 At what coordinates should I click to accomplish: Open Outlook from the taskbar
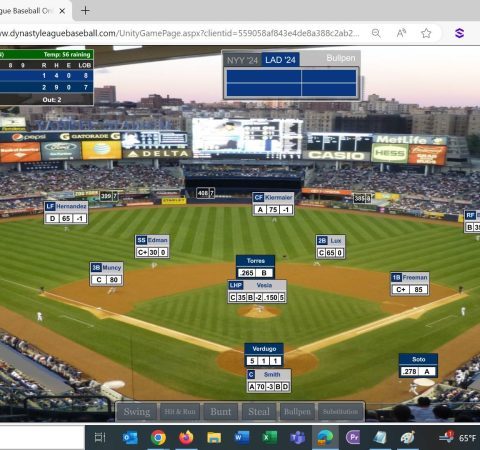(130, 438)
